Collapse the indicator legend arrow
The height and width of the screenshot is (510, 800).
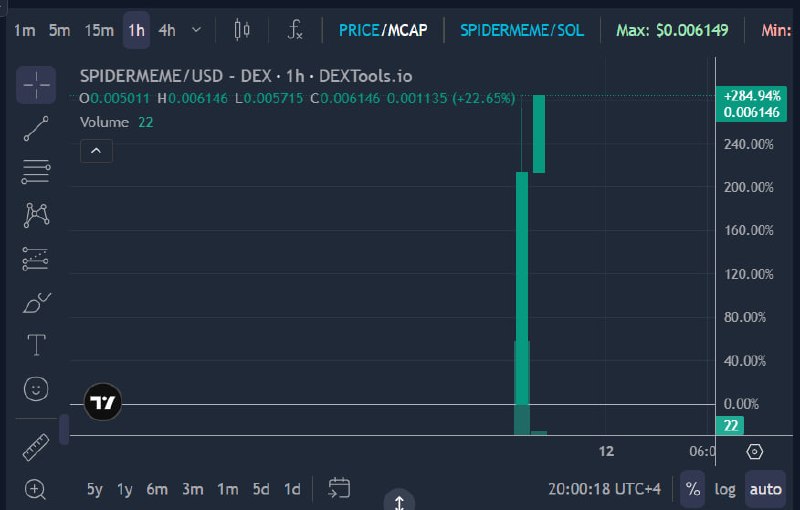click(x=96, y=151)
